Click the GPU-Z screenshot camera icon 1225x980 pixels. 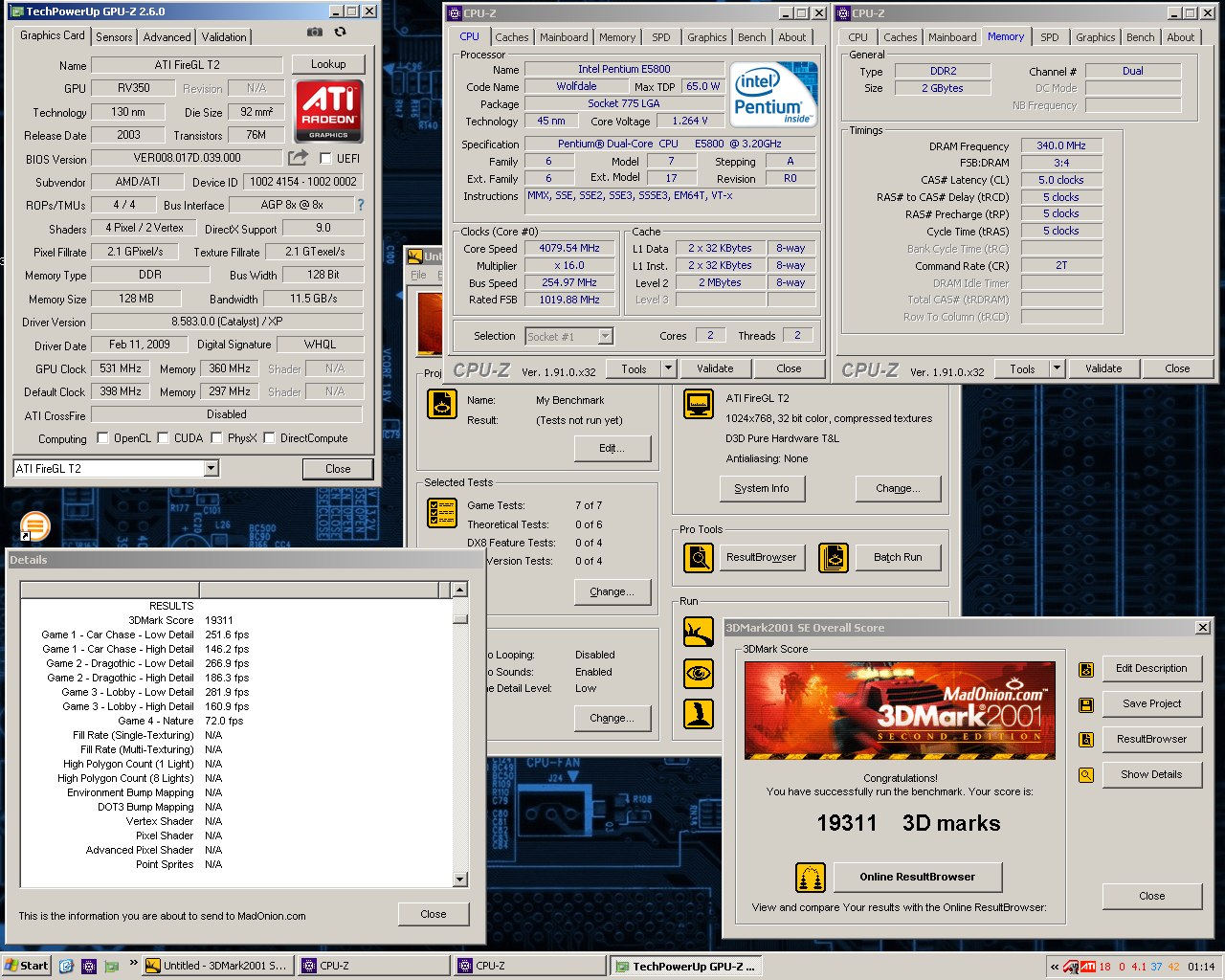[314, 32]
